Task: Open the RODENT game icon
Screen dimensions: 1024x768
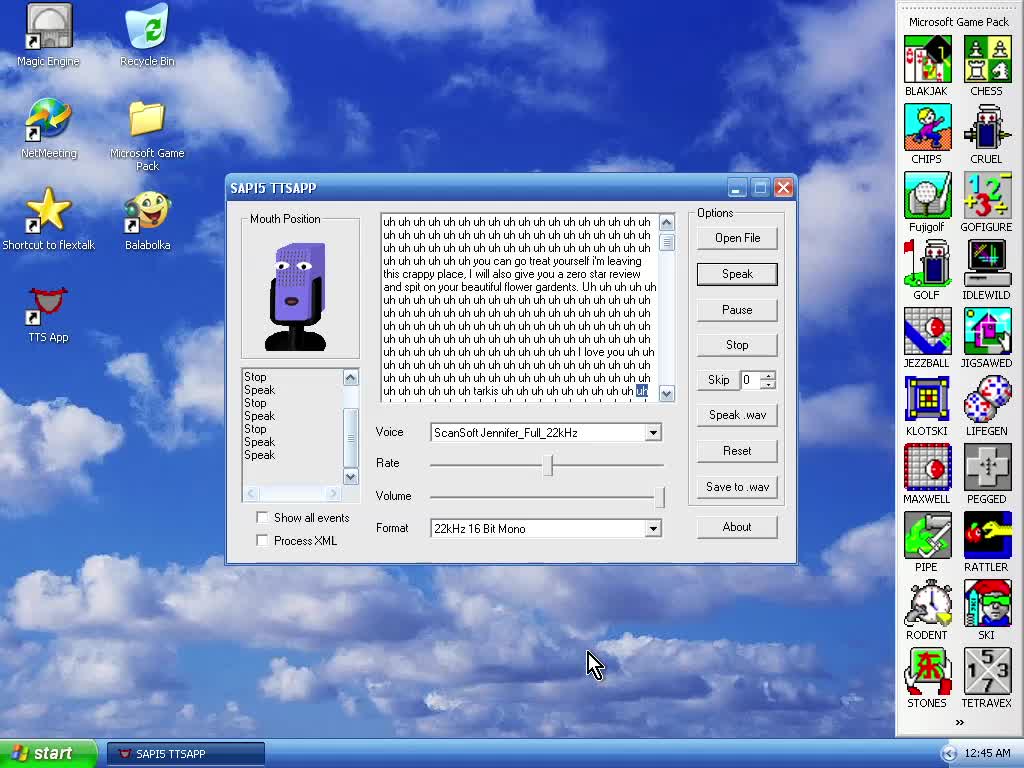Action: click(927, 610)
